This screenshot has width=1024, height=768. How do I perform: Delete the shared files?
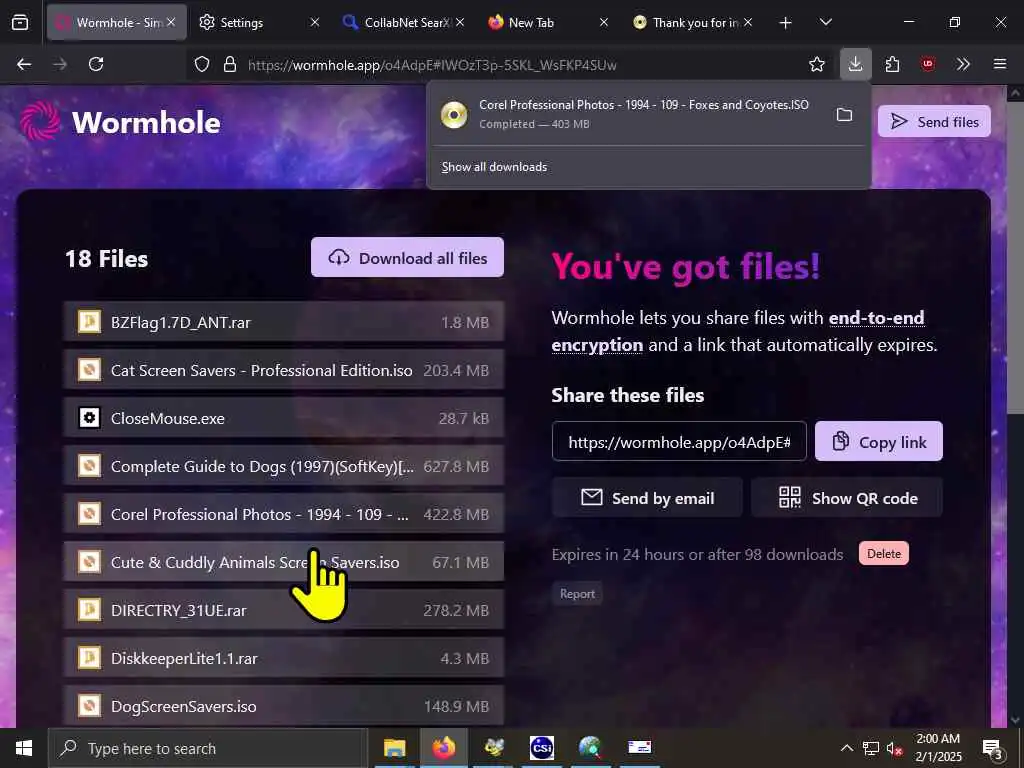coord(884,553)
